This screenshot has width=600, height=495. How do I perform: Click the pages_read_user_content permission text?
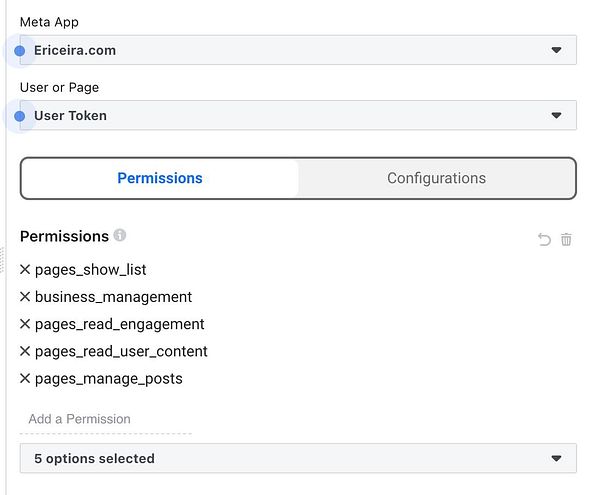pyautogui.click(x=121, y=352)
